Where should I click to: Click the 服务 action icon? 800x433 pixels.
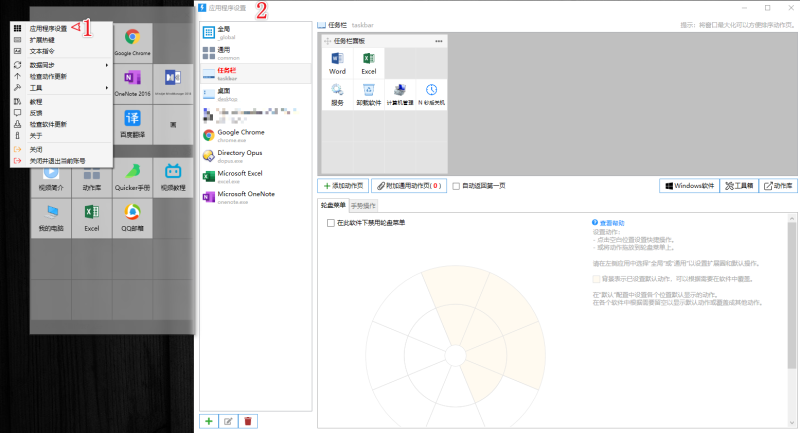point(337,94)
